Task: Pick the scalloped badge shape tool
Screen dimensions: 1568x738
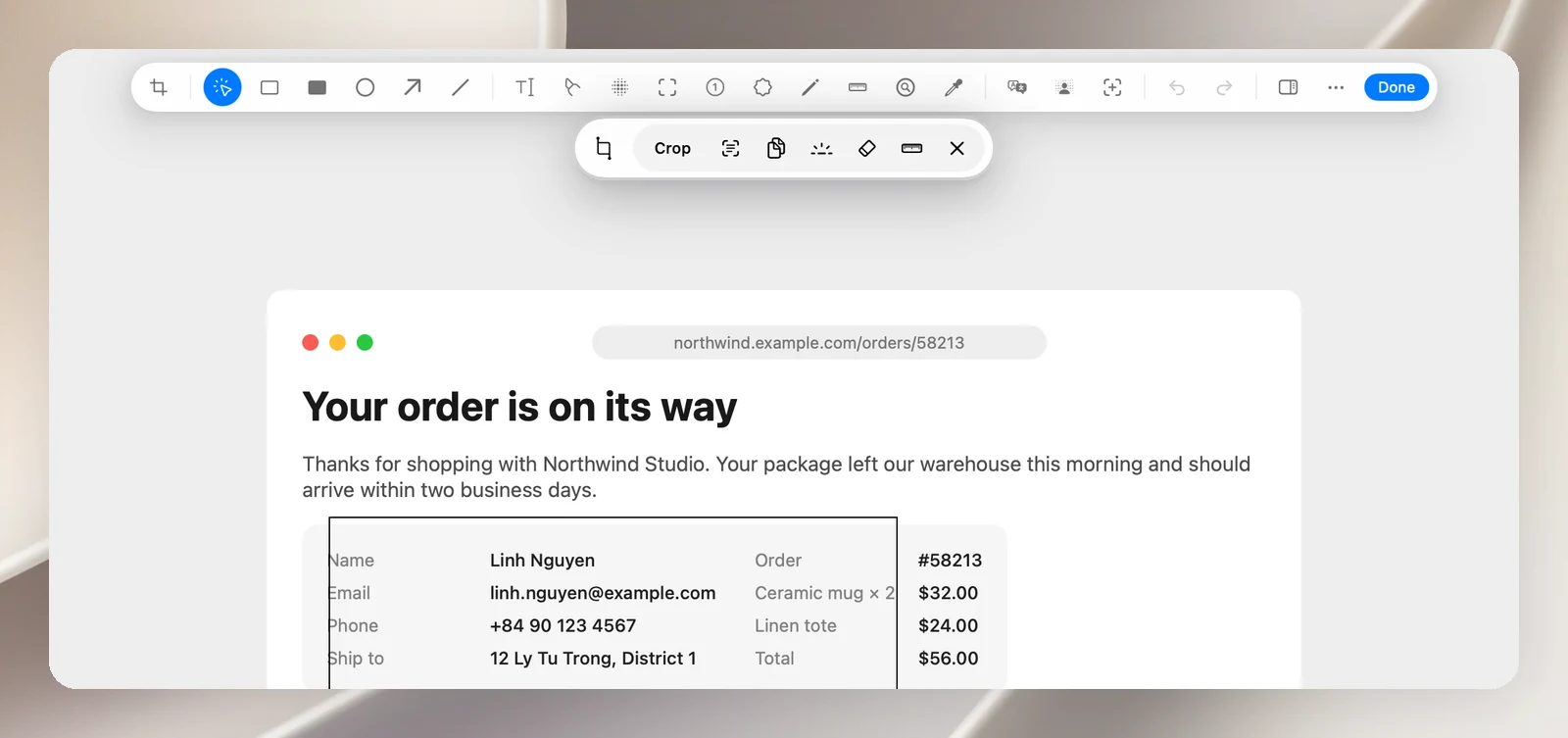Action: point(762,87)
